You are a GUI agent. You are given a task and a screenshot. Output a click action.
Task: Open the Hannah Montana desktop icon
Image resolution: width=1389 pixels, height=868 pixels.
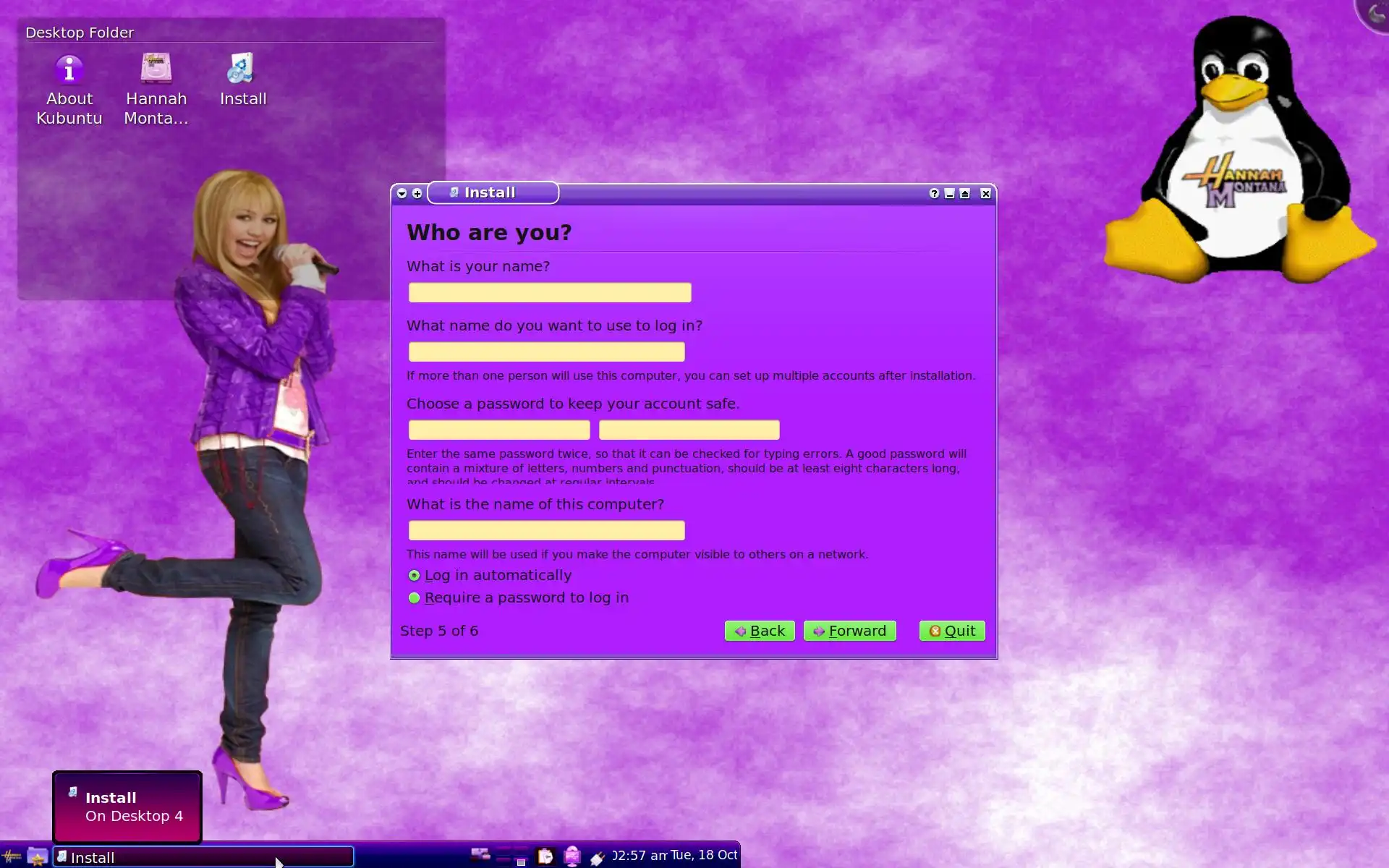[156, 69]
